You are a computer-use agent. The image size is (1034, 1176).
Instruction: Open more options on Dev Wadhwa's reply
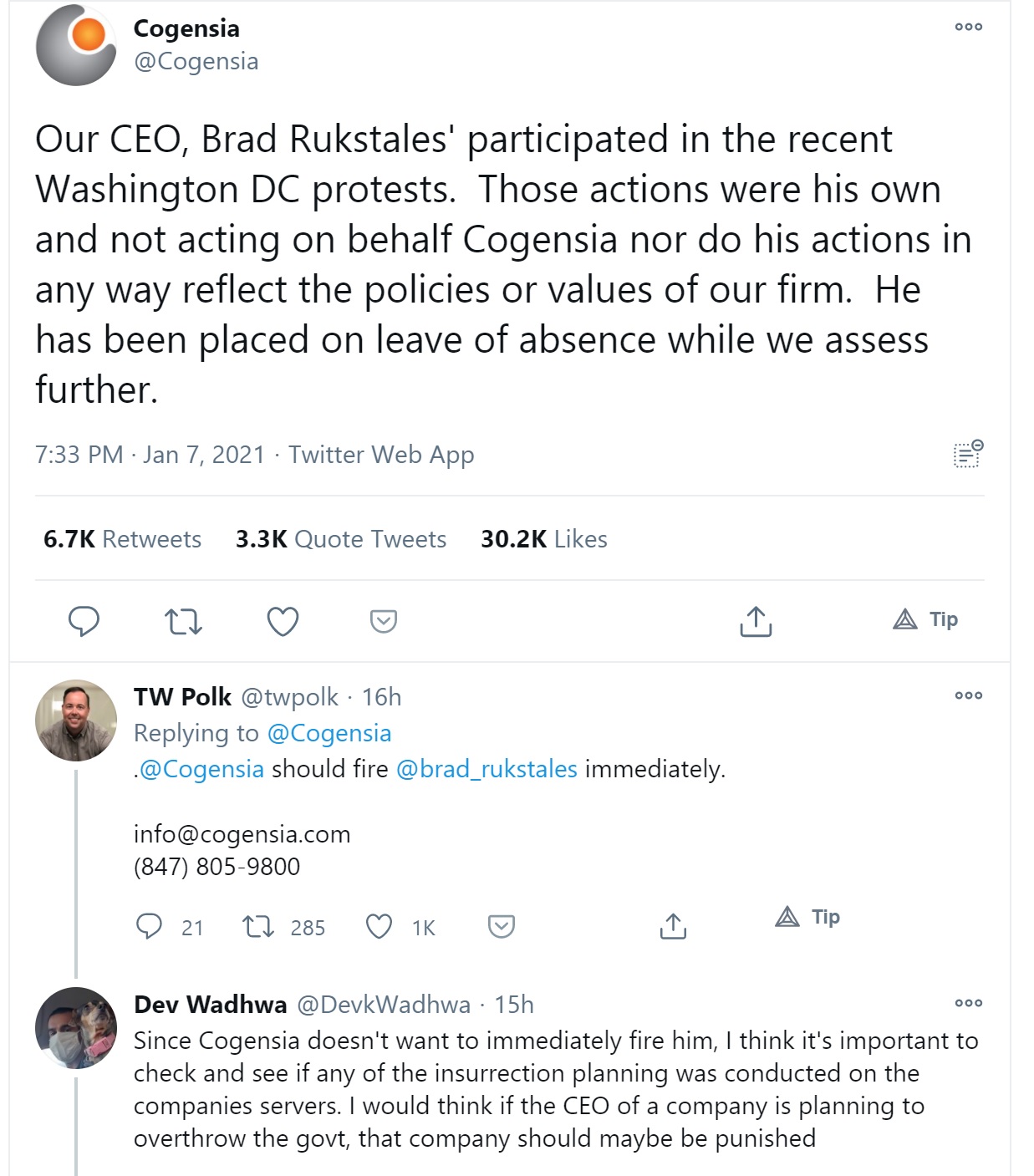[x=968, y=1003]
